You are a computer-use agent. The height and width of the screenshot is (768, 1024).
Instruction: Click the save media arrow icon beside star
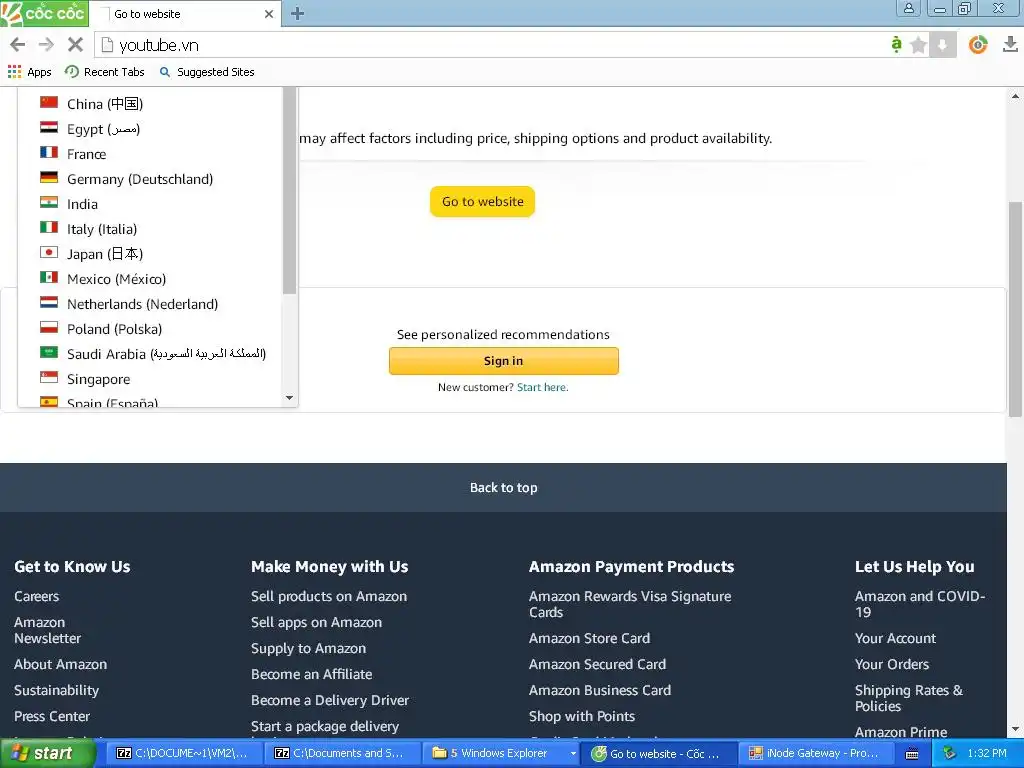click(x=942, y=45)
